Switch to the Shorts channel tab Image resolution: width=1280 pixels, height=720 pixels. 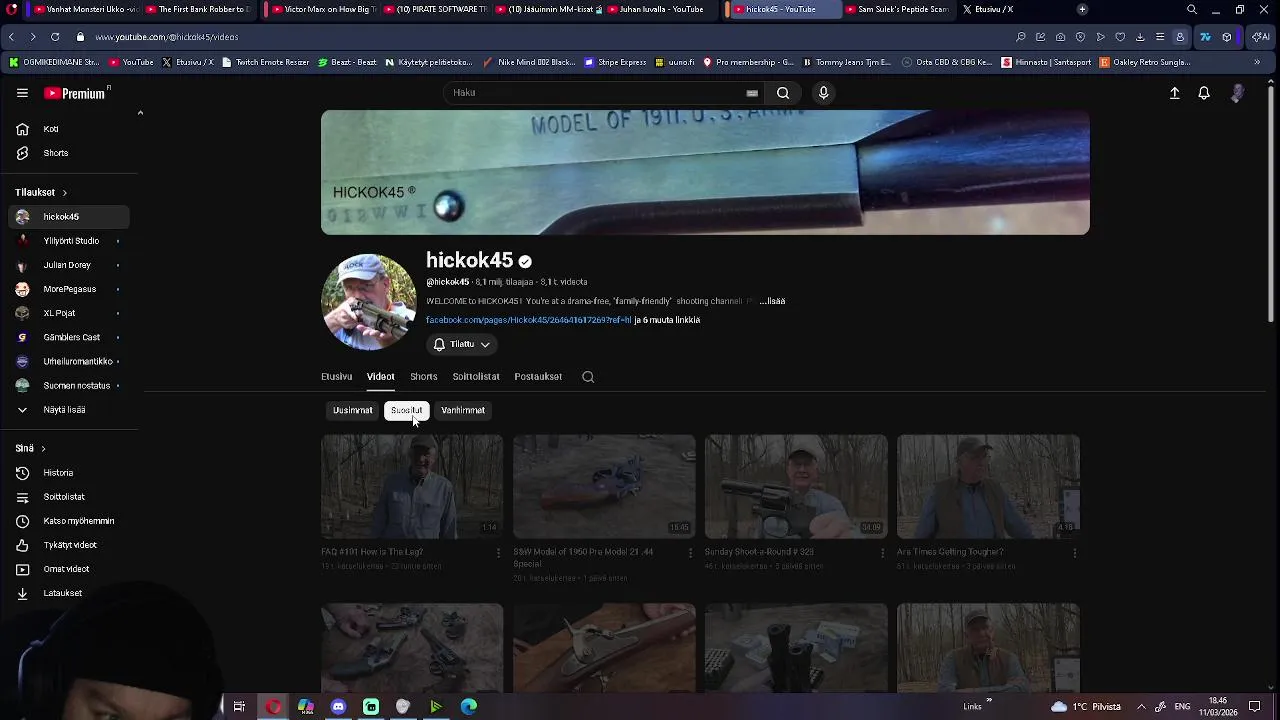point(423,377)
